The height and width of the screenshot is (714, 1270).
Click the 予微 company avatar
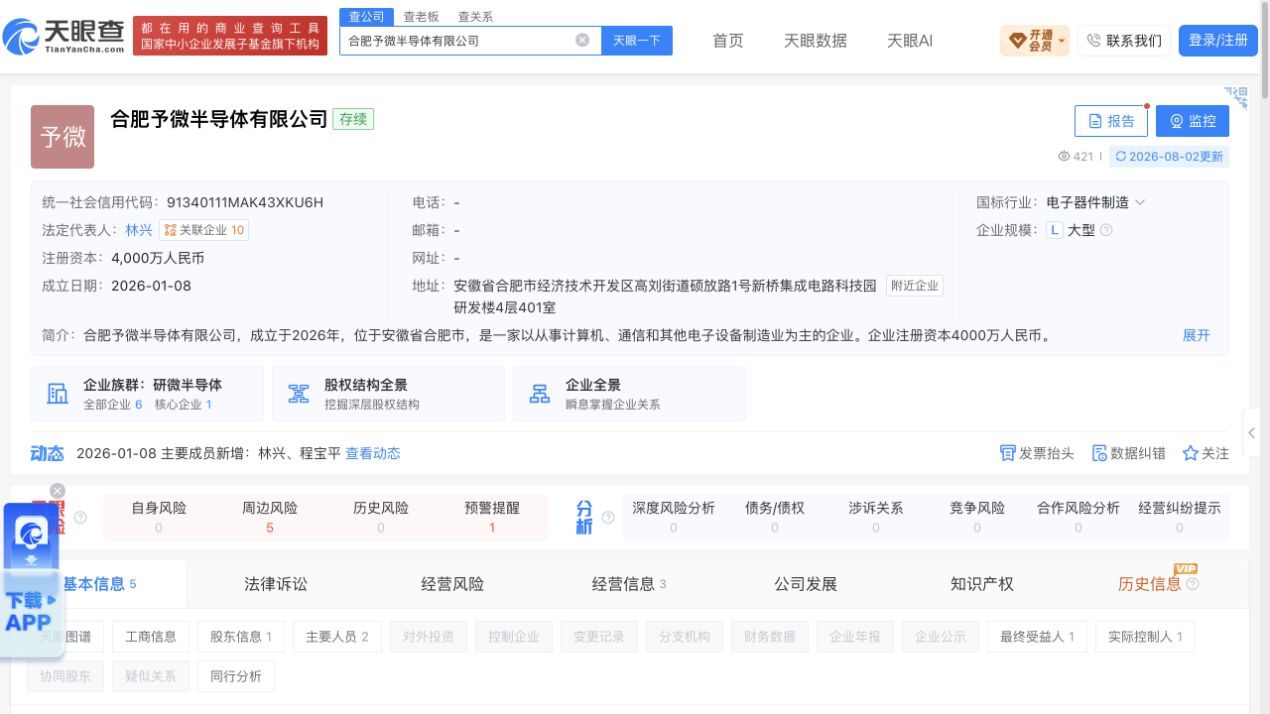[x=62, y=136]
